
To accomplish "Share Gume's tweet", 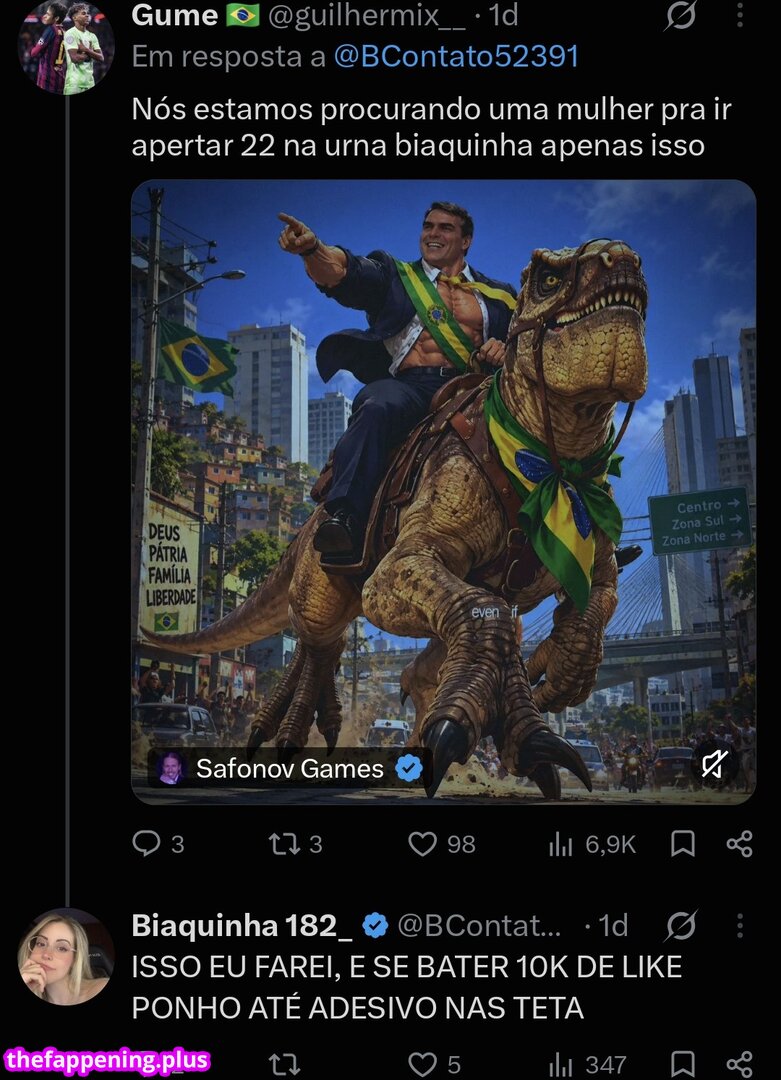I will point(740,844).
